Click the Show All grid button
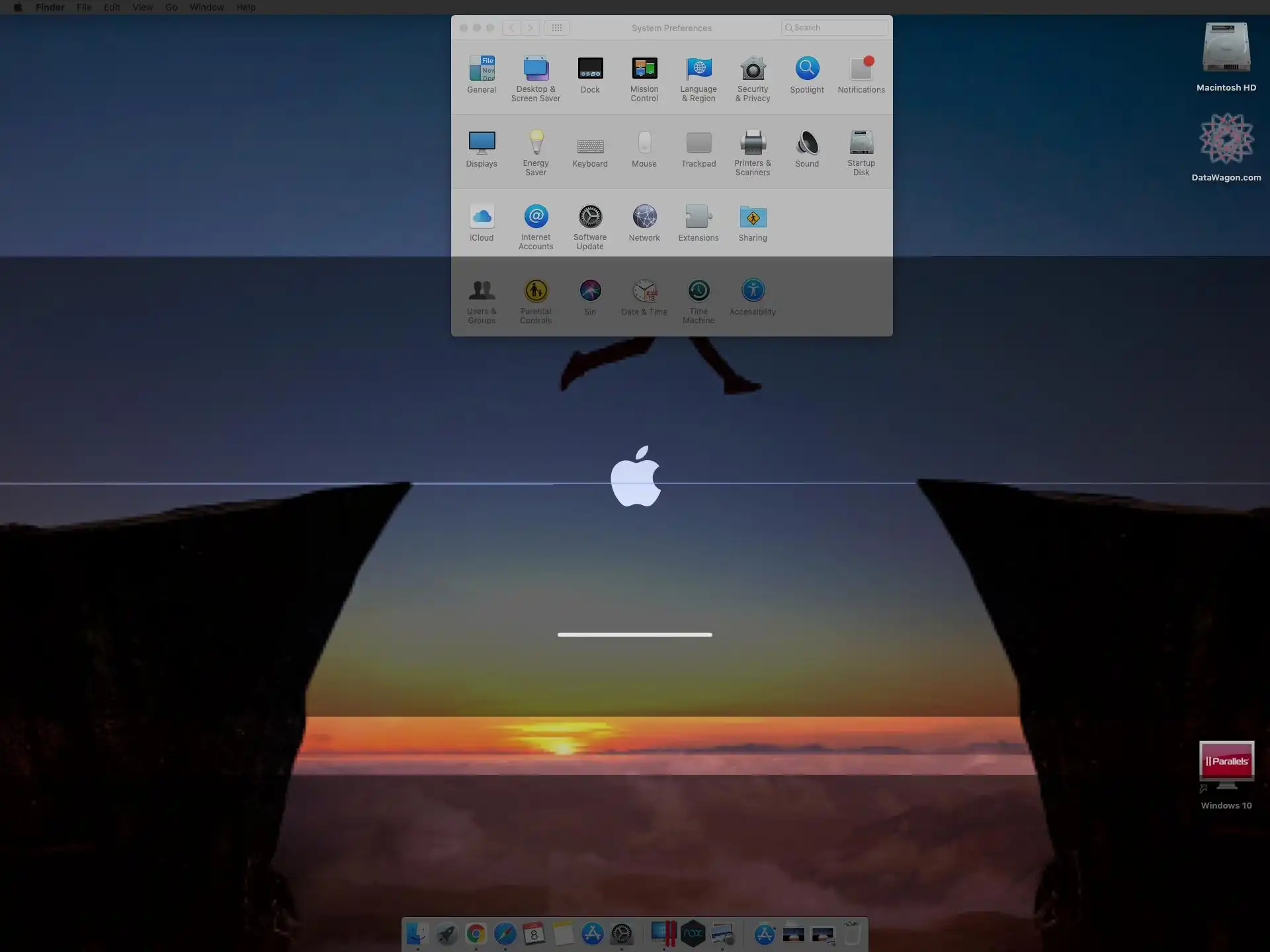 pyautogui.click(x=557, y=28)
